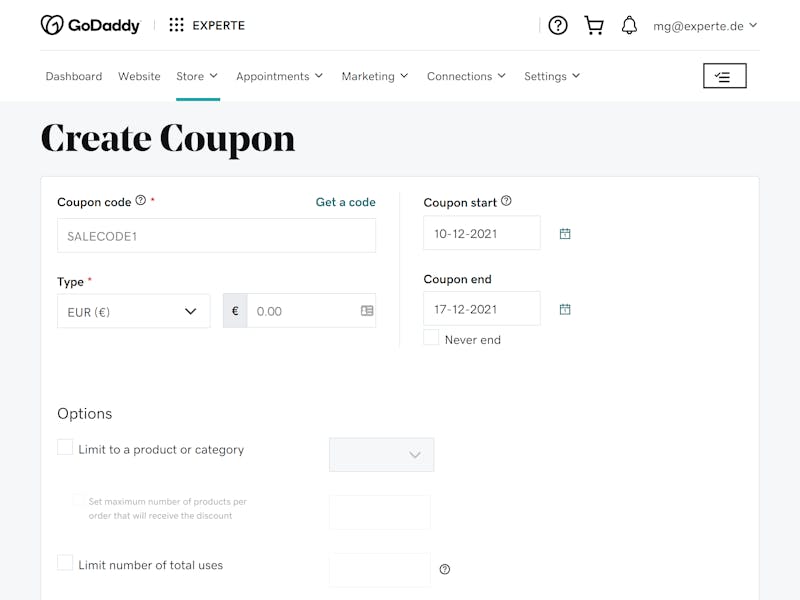The width and height of the screenshot is (800, 600).
Task: Open the Marketing menu
Action: tap(375, 76)
